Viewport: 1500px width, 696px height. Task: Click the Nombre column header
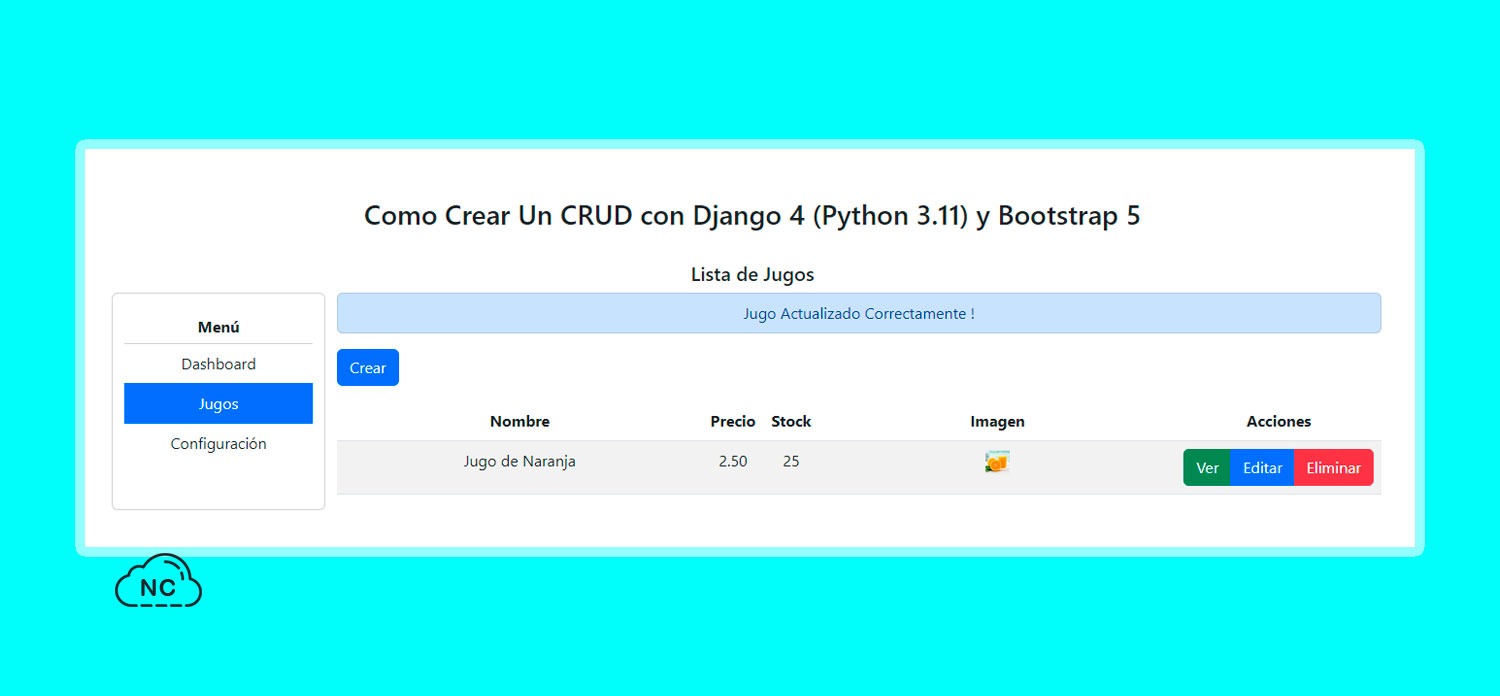click(519, 422)
